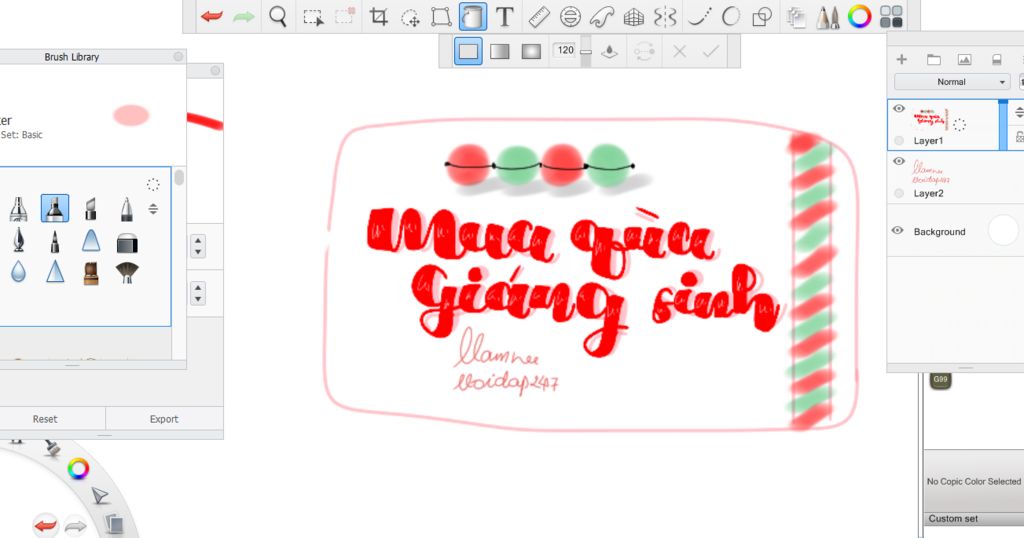Toggle the Symmetry tool

[x=665, y=16]
